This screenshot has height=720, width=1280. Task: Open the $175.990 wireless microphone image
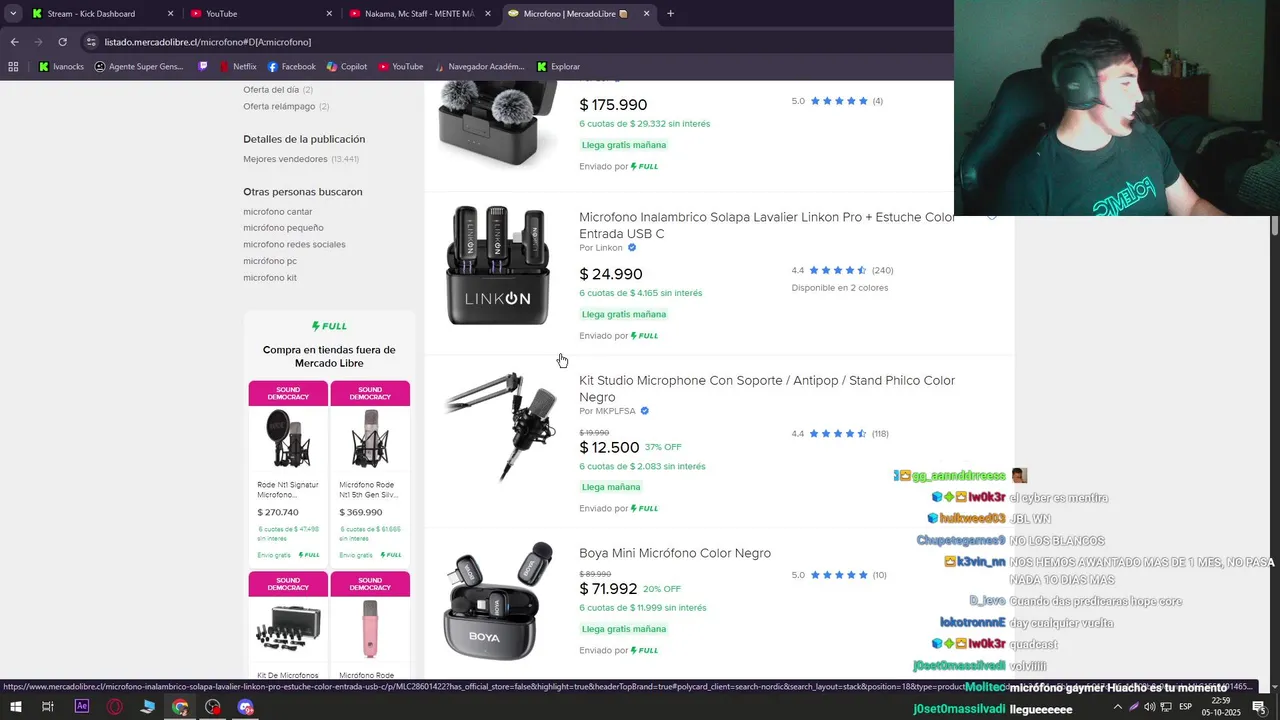click(497, 125)
